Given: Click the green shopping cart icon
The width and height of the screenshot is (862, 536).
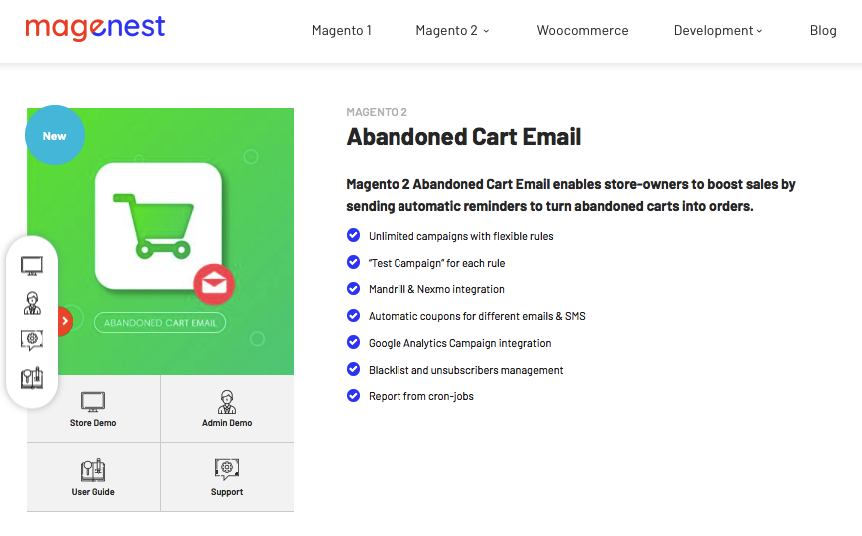Looking at the screenshot, I should [153, 225].
